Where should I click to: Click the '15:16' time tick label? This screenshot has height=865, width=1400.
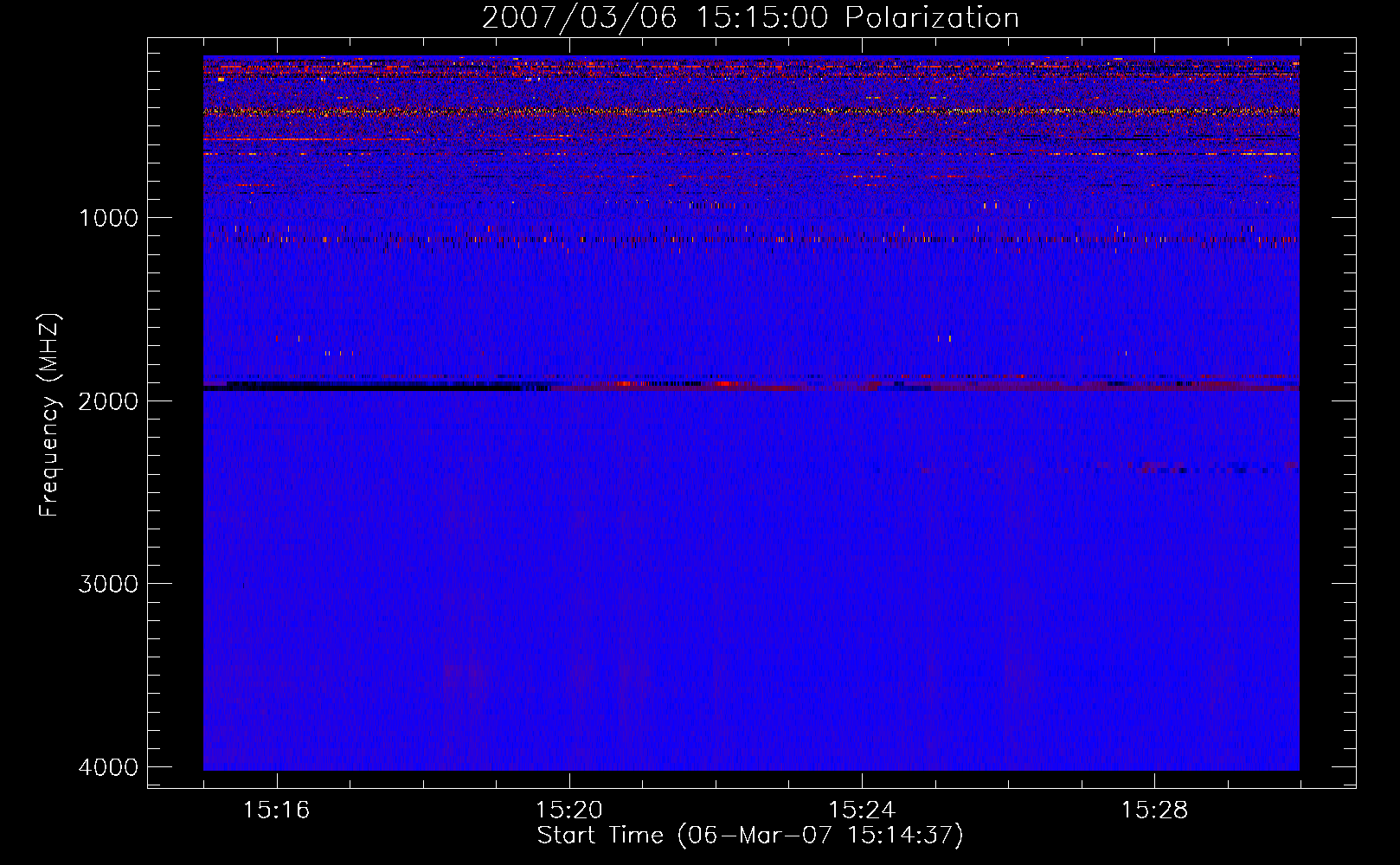(276, 811)
